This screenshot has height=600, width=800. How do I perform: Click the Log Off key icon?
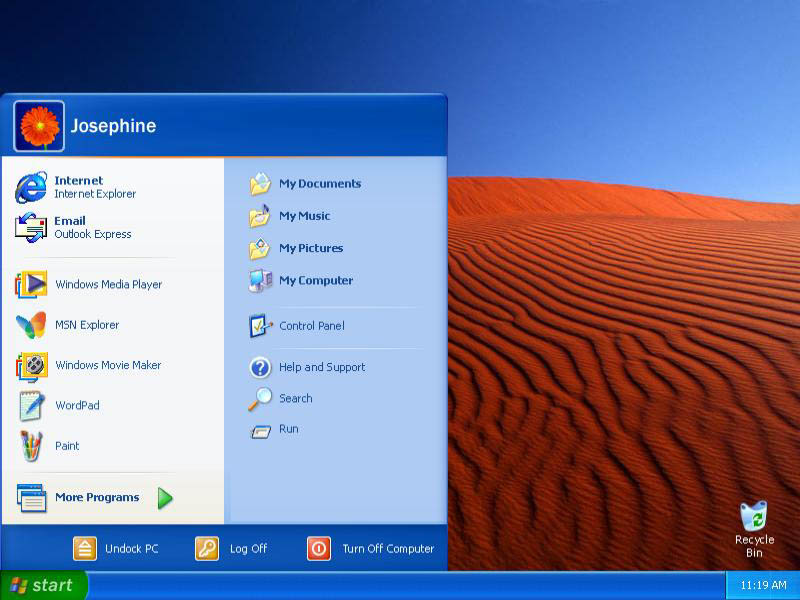click(x=207, y=548)
